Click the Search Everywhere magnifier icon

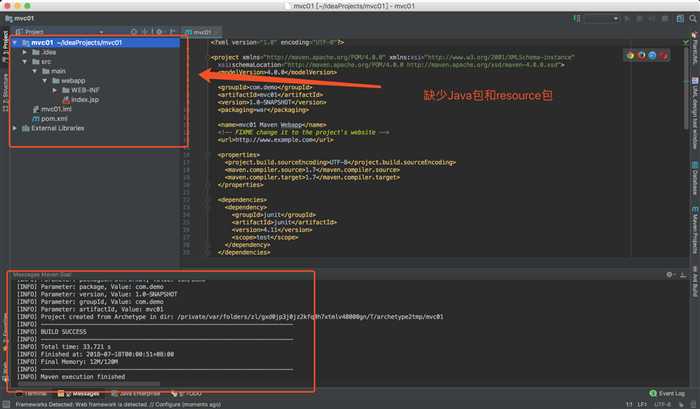[692, 18]
